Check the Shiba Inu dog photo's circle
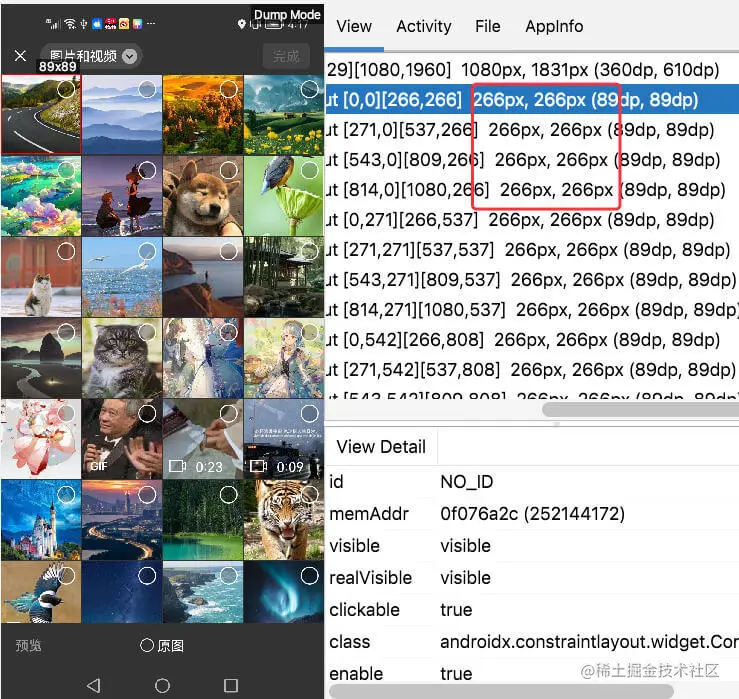739x699 pixels. (x=229, y=170)
